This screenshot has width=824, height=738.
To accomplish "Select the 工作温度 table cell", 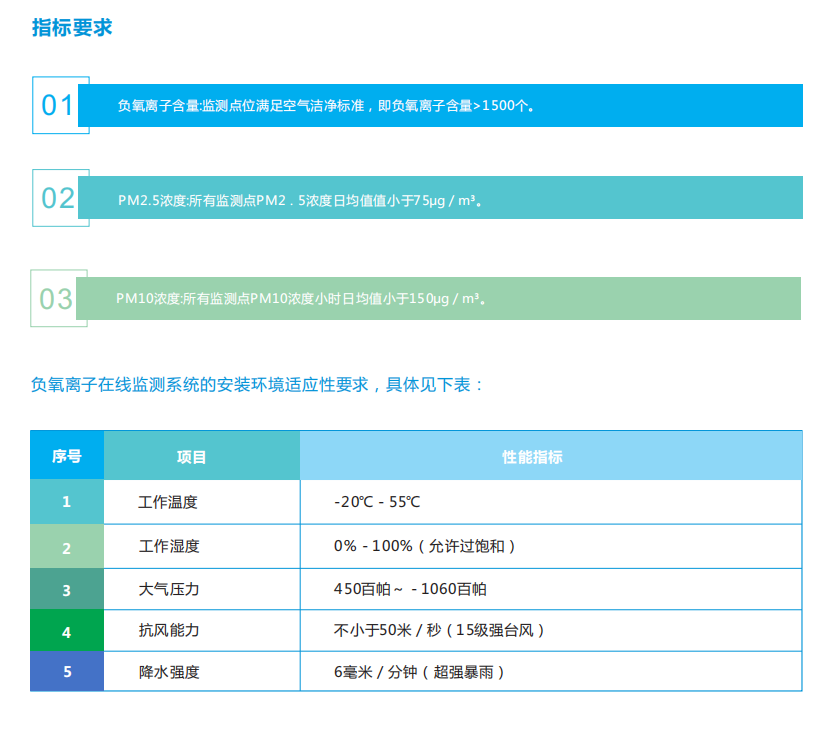I will [x=167, y=502].
